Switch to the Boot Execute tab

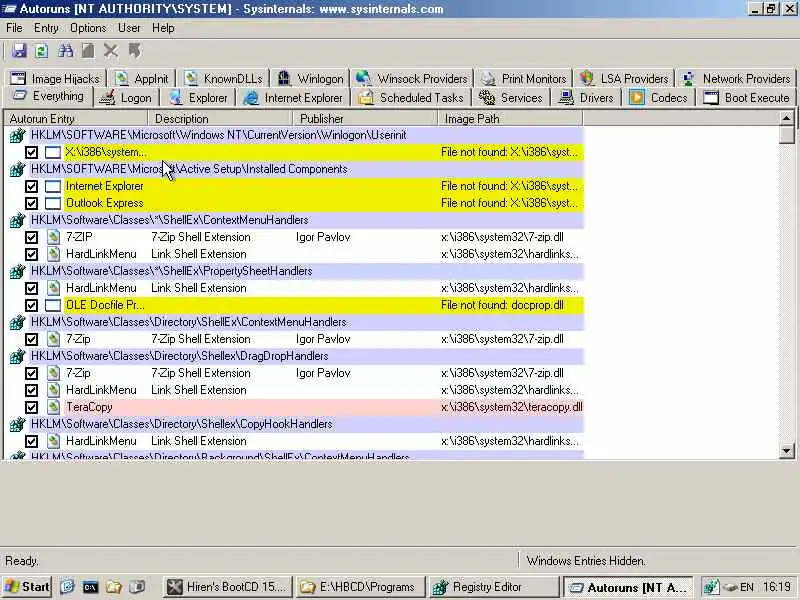point(747,97)
